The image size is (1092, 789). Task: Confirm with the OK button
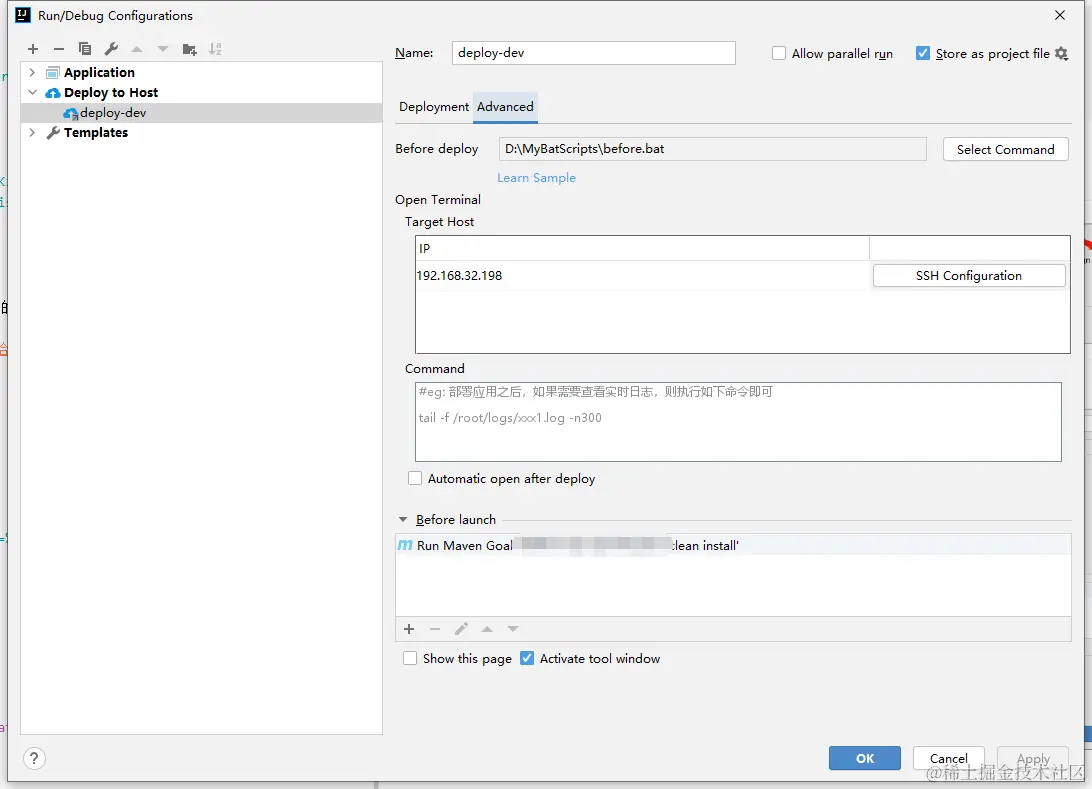pyautogui.click(x=864, y=758)
